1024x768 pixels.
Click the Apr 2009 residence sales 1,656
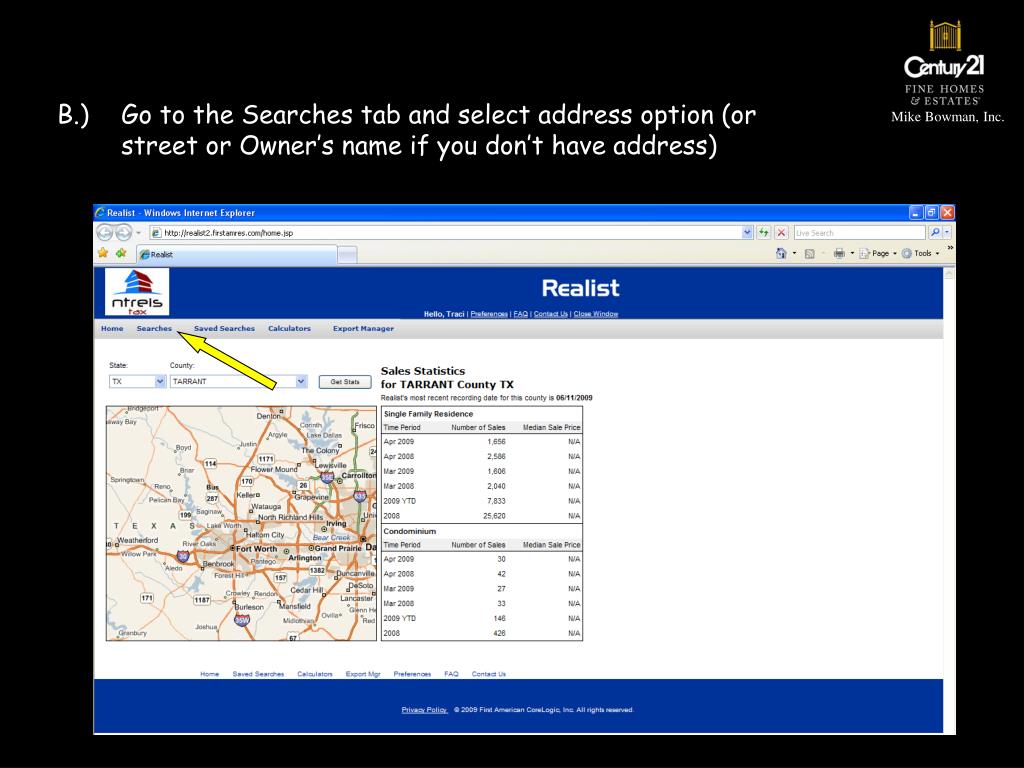coord(496,442)
